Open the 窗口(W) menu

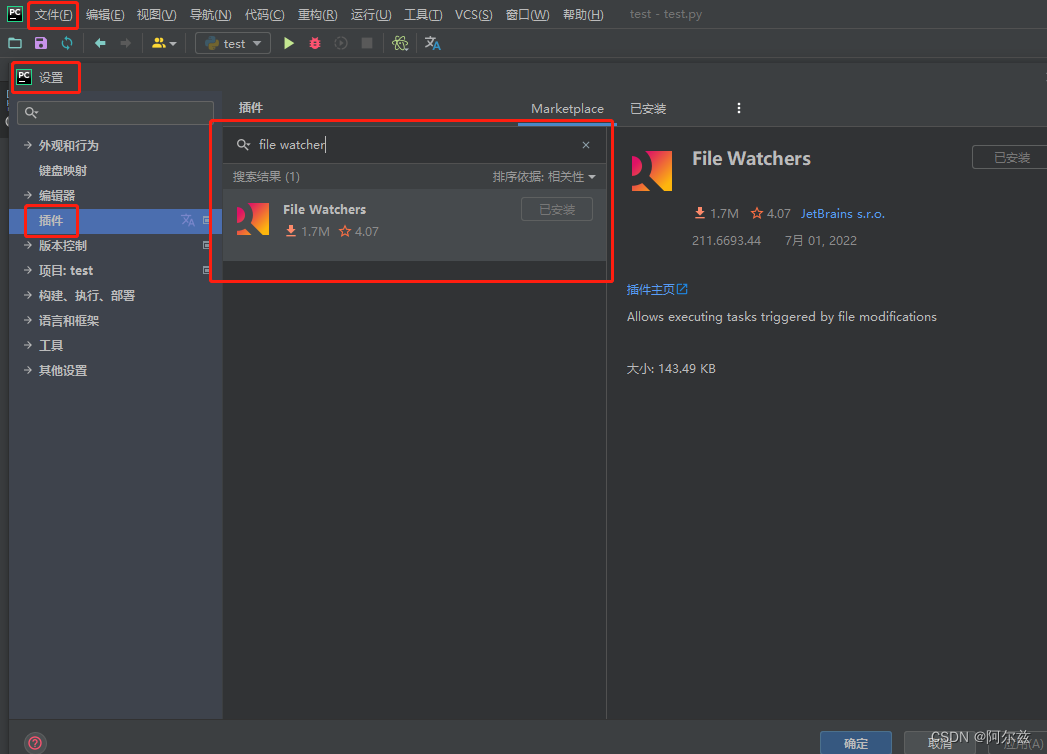tap(528, 15)
